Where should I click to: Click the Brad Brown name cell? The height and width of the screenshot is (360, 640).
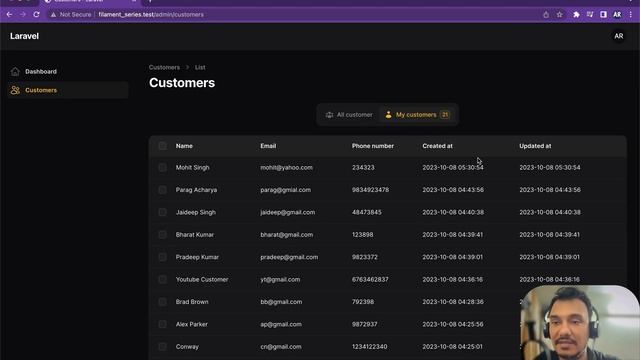tap(192, 302)
